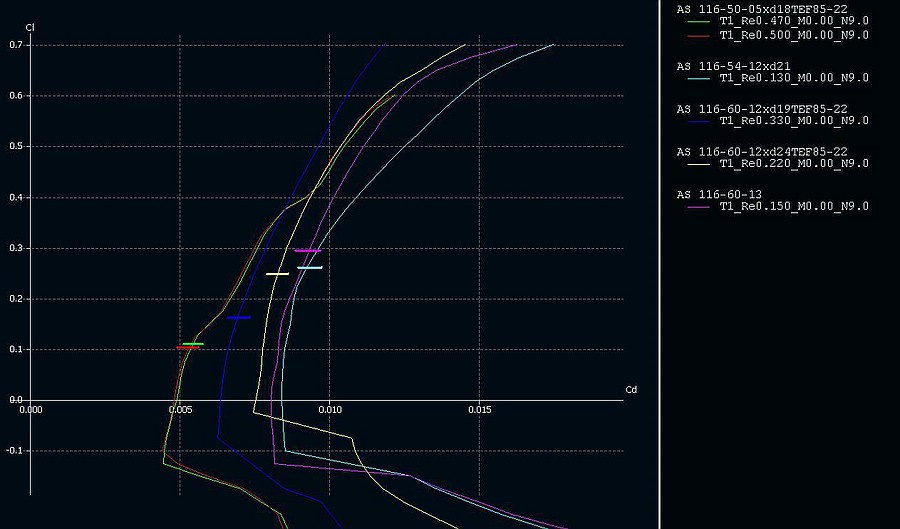Select the T1_Re0.220_M0.00_N9.0 polar entry

[x=794, y=164]
